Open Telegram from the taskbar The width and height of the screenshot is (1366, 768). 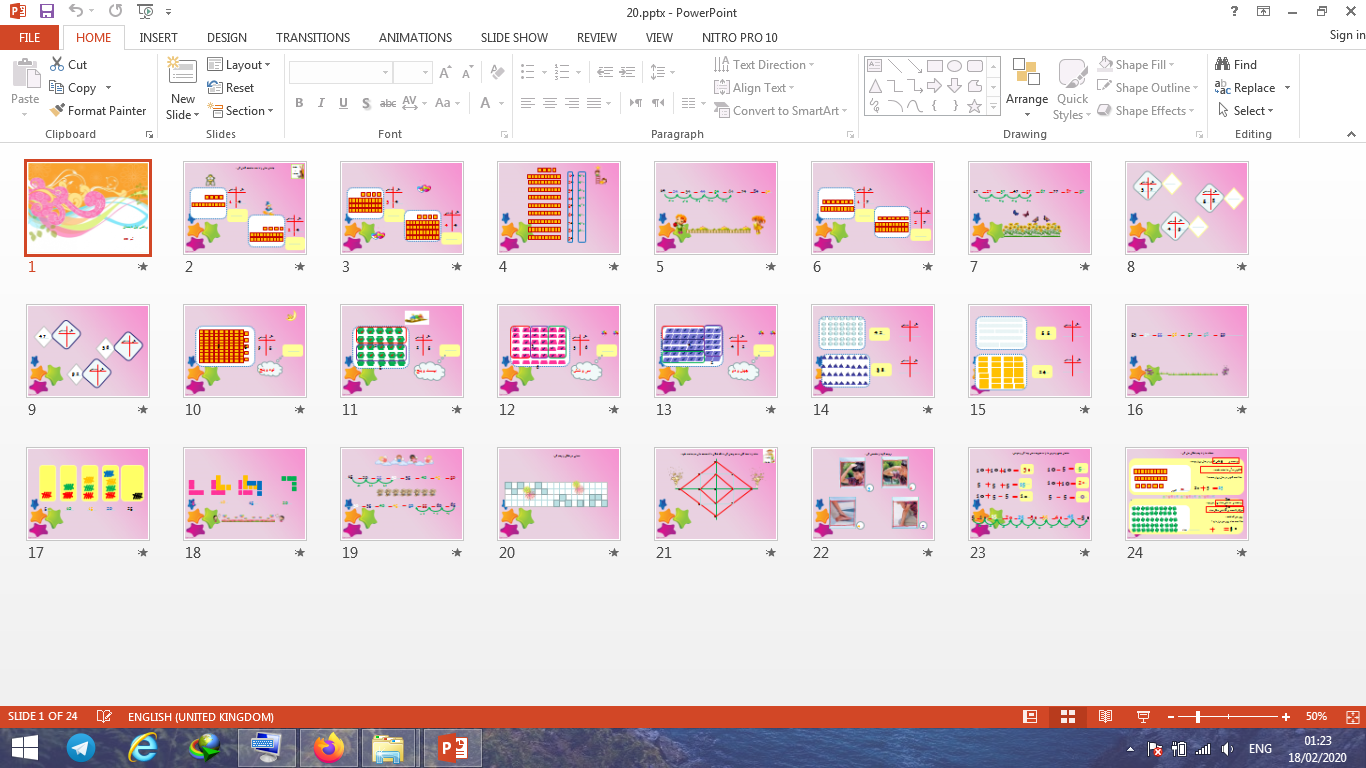81,748
